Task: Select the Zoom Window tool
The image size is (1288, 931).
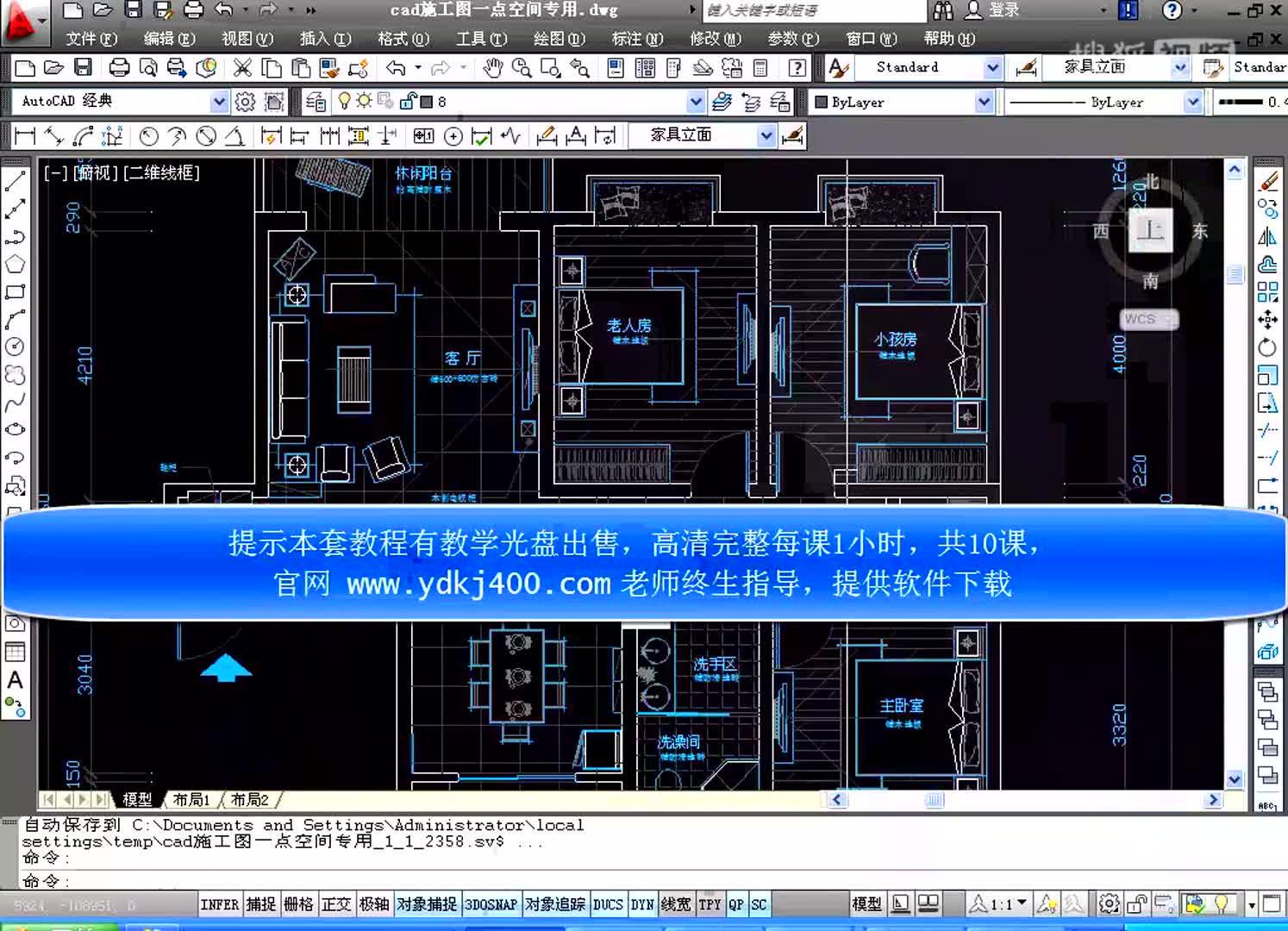Action: (549, 67)
